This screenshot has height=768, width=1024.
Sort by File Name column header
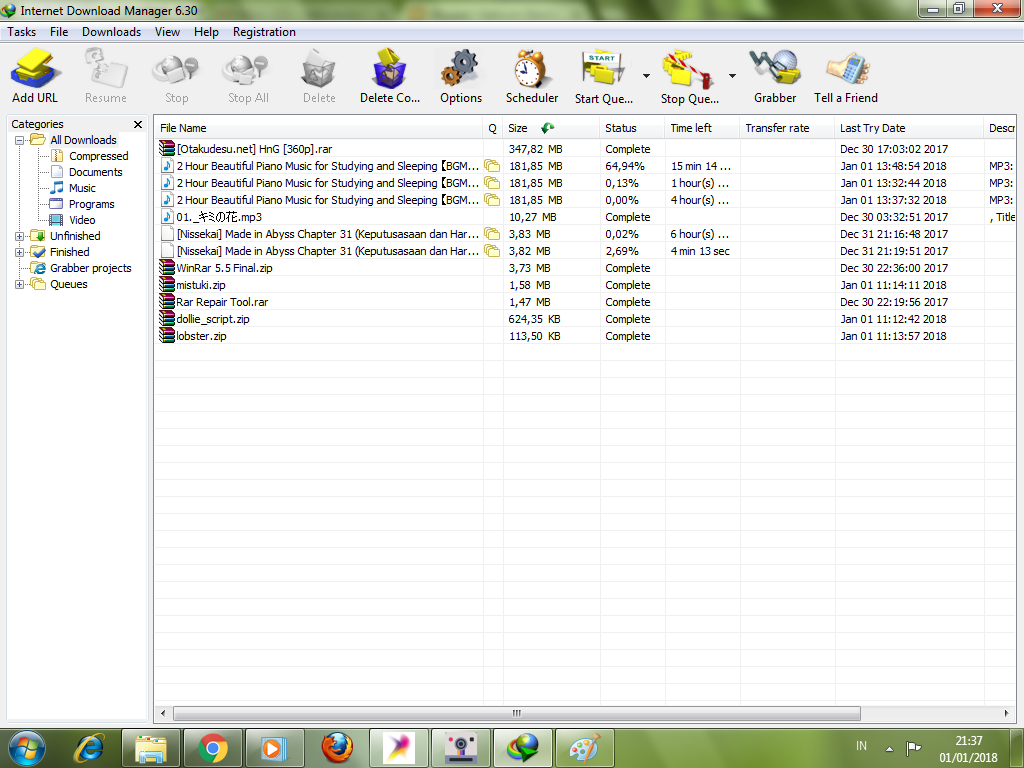[319, 128]
